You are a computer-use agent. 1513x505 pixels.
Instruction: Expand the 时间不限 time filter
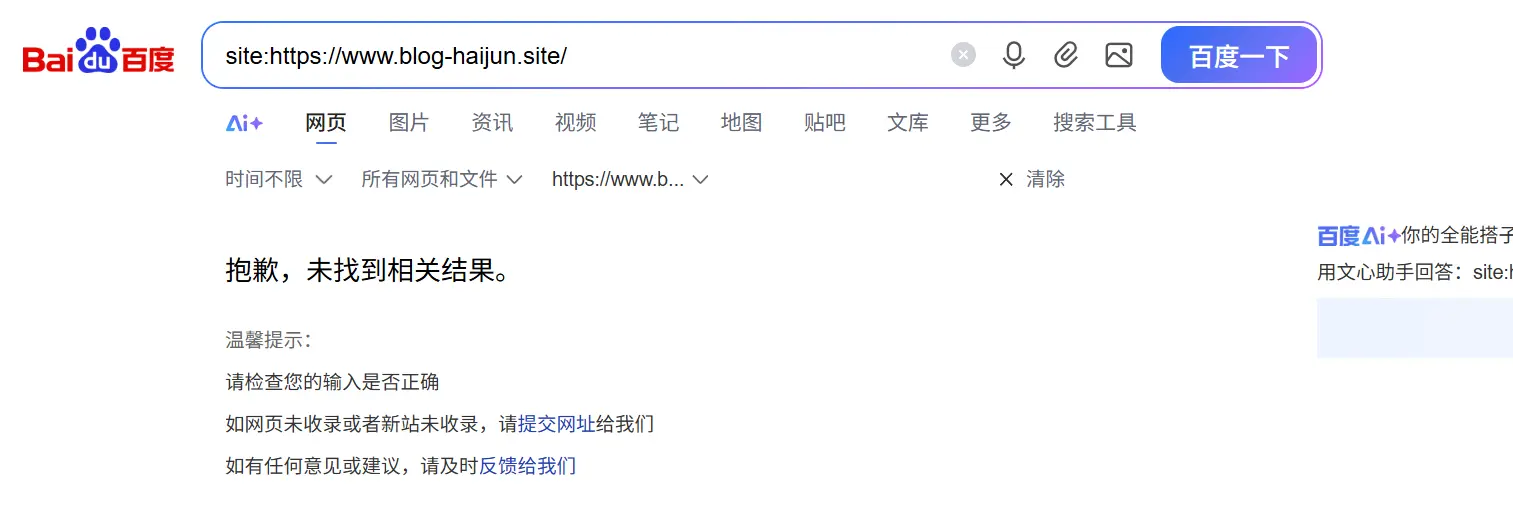click(278, 180)
